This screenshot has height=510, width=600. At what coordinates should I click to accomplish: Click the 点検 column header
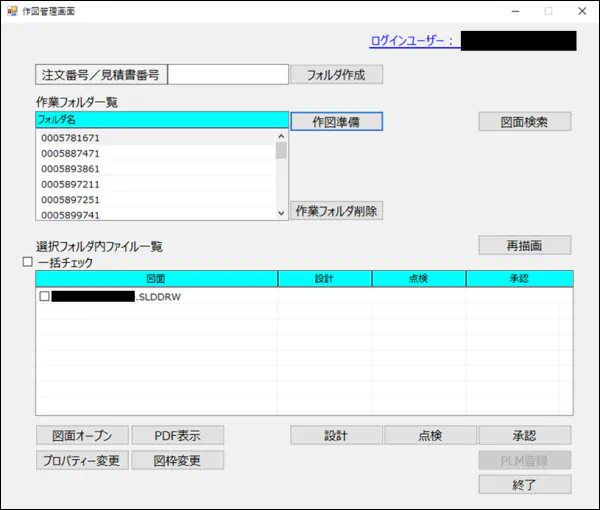pyautogui.click(x=419, y=279)
